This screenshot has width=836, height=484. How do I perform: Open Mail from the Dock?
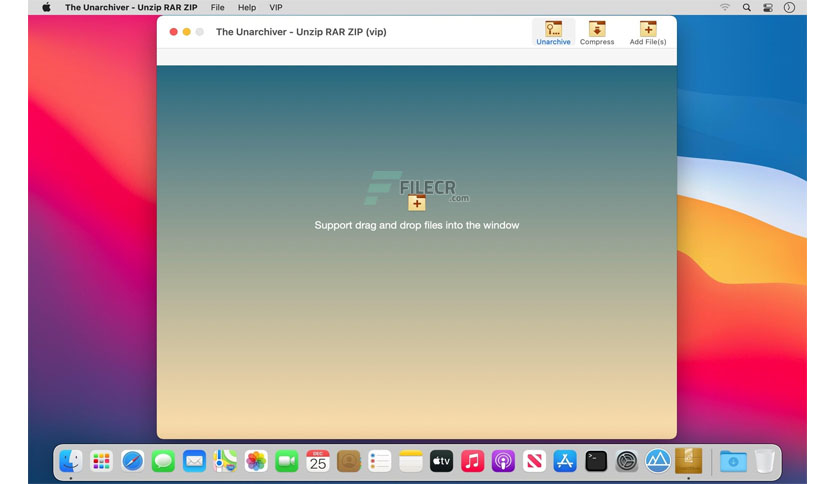[194, 461]
